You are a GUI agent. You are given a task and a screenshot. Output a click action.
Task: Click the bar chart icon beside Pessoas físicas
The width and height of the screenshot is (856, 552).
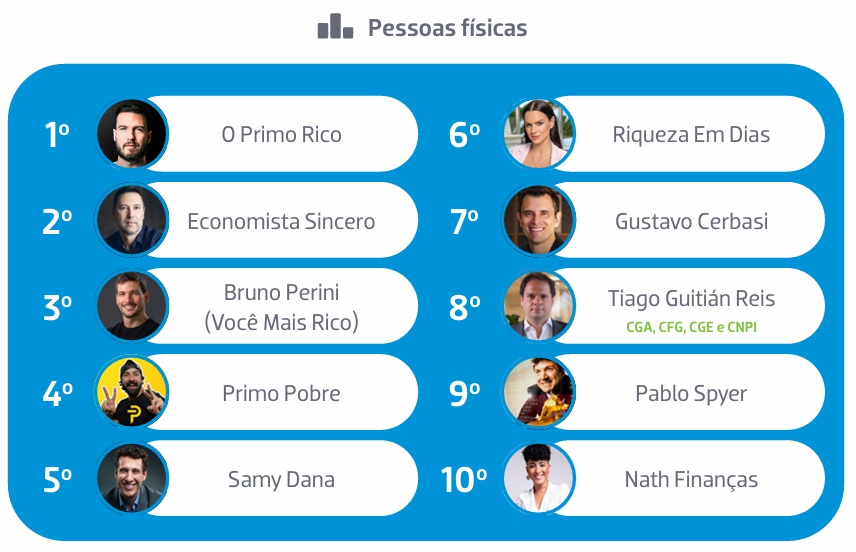335,27
